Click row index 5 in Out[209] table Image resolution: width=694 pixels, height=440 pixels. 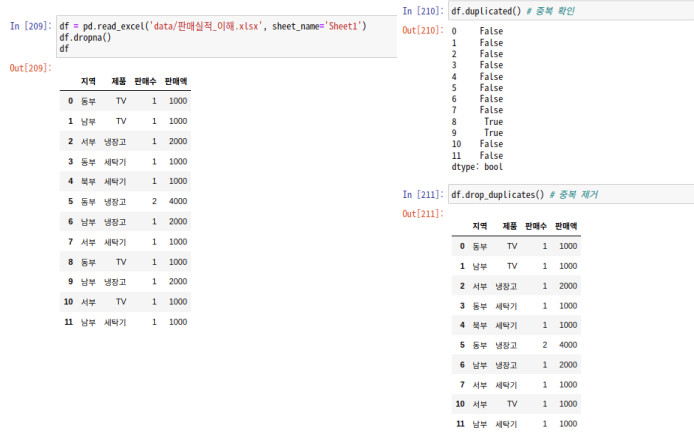coord(70,201)
